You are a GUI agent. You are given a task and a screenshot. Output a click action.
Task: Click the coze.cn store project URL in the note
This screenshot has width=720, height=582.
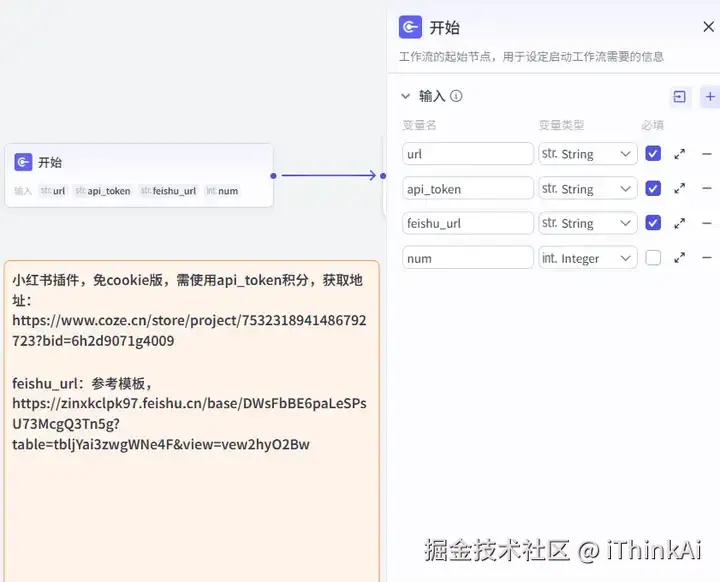click(x=189, y=330)
